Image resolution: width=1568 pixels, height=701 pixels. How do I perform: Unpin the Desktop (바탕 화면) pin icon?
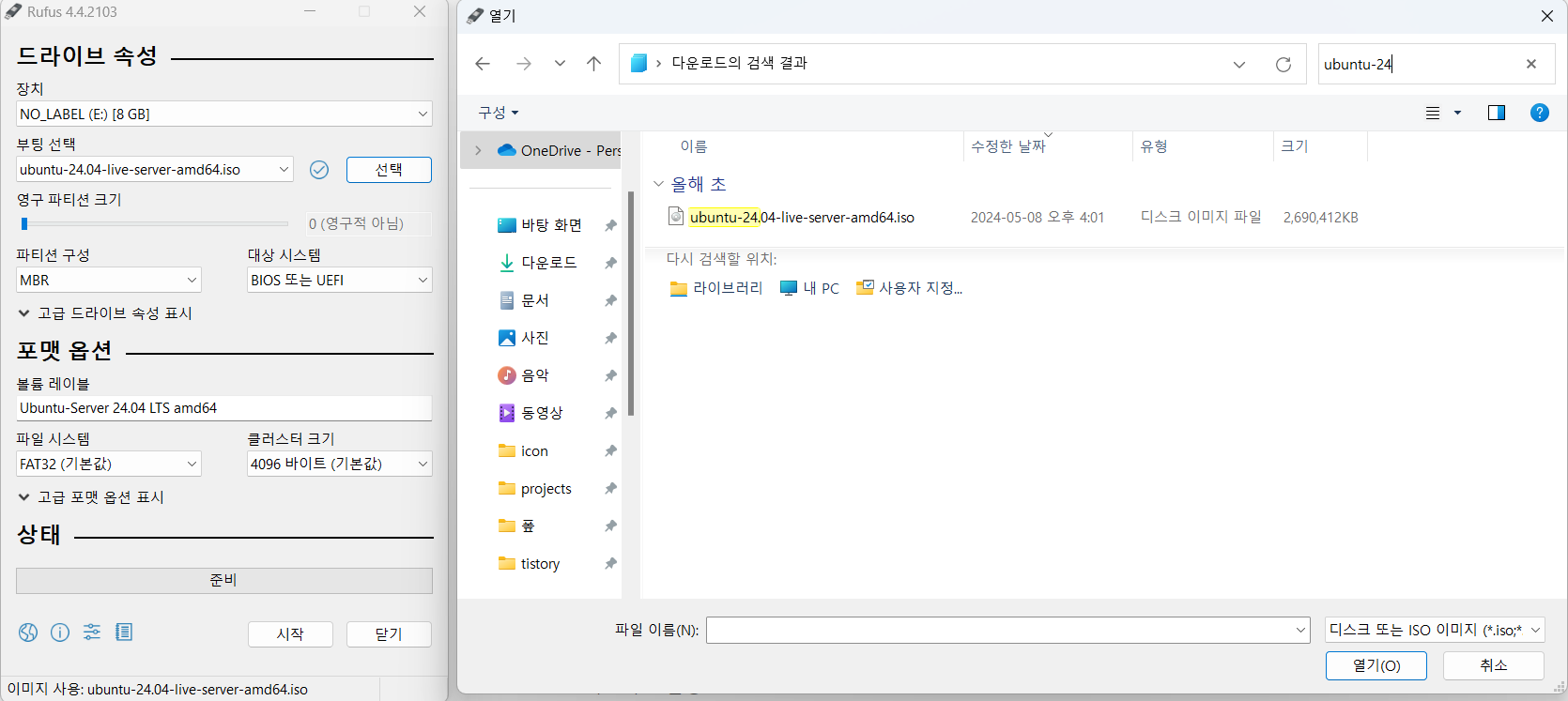610,225
